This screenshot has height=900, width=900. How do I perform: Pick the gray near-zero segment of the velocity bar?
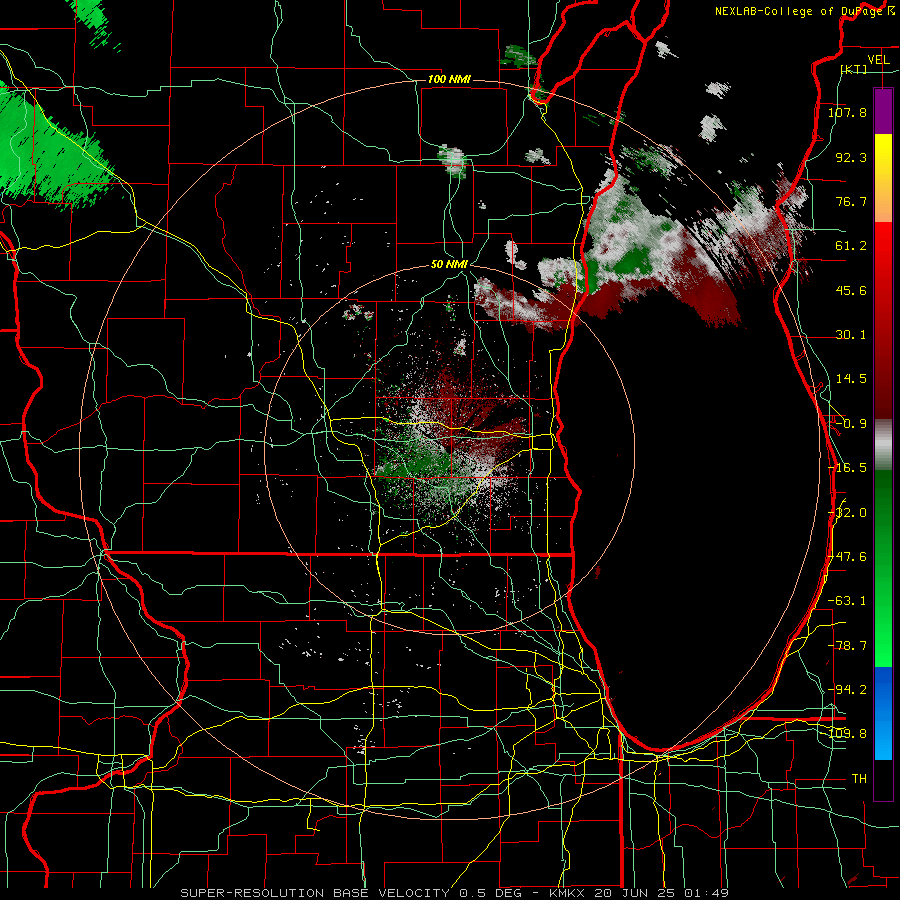(x=883, y=445)
